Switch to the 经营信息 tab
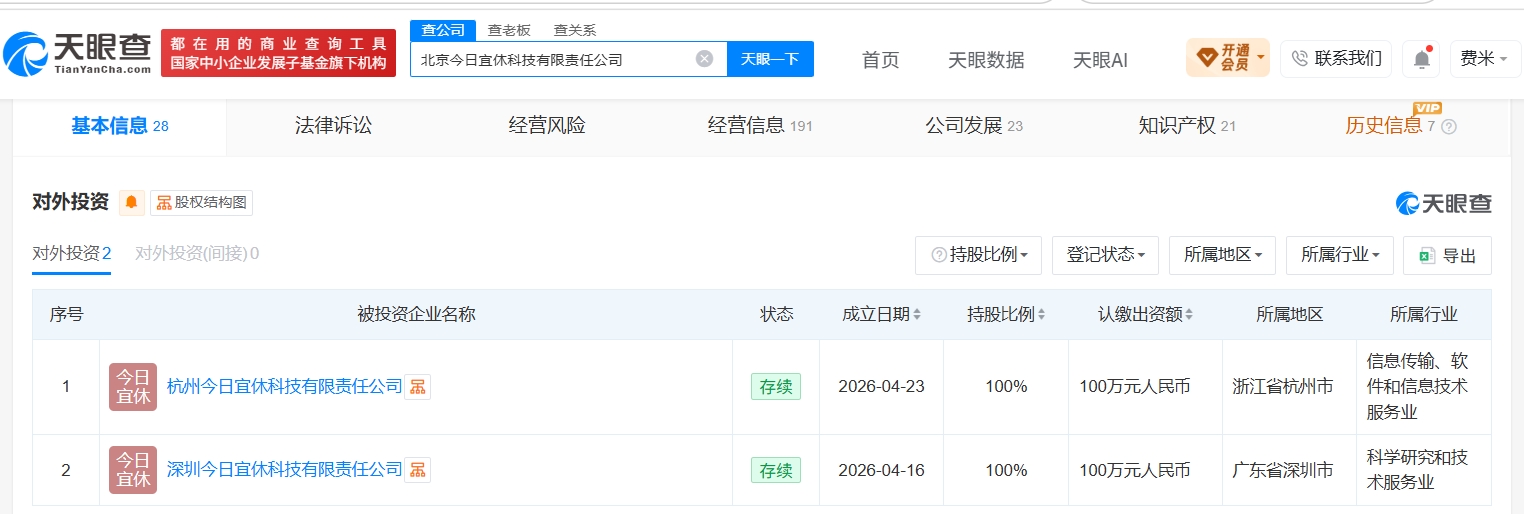 pyautogui.click(x=760, y=126)
